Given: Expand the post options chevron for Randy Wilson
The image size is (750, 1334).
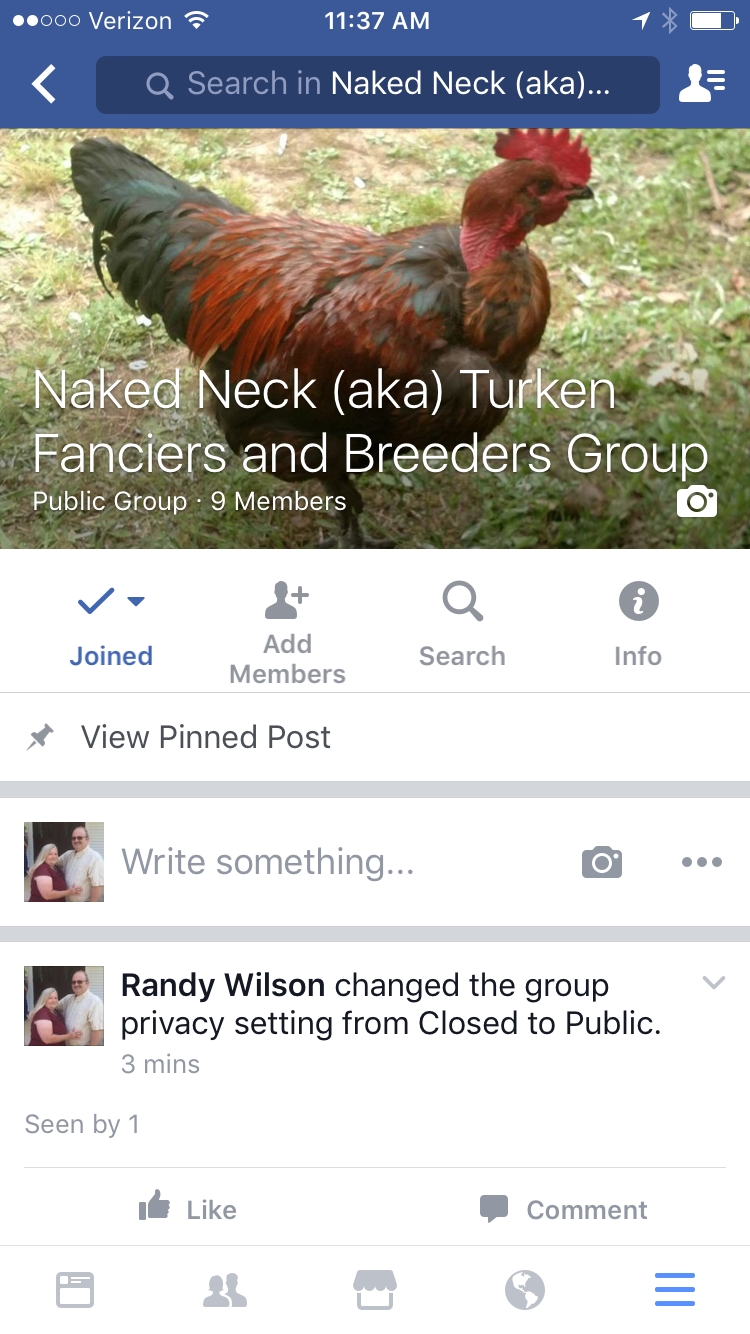Looking at the screenshot, I should click(713, 983).
